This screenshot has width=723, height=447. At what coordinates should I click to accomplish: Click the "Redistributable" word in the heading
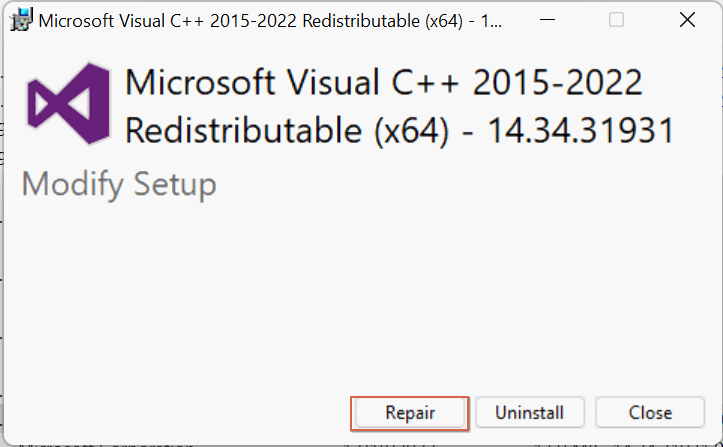pos(243,131)
